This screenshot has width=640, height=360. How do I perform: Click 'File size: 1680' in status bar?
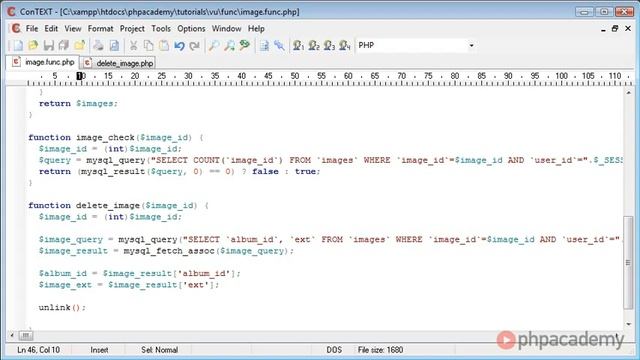coord(380,350)
